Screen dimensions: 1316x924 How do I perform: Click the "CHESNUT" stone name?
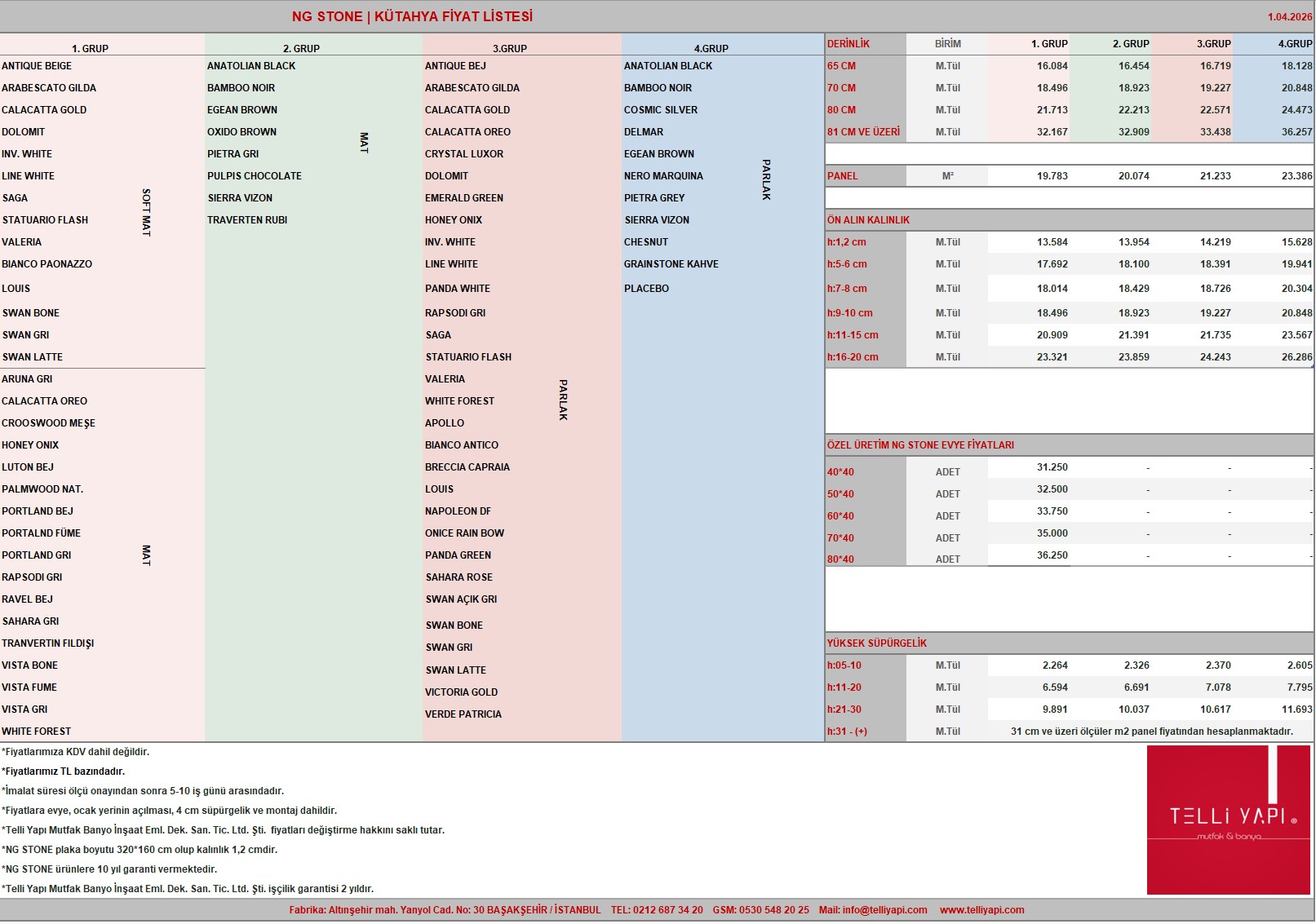(x=646, y=242)
